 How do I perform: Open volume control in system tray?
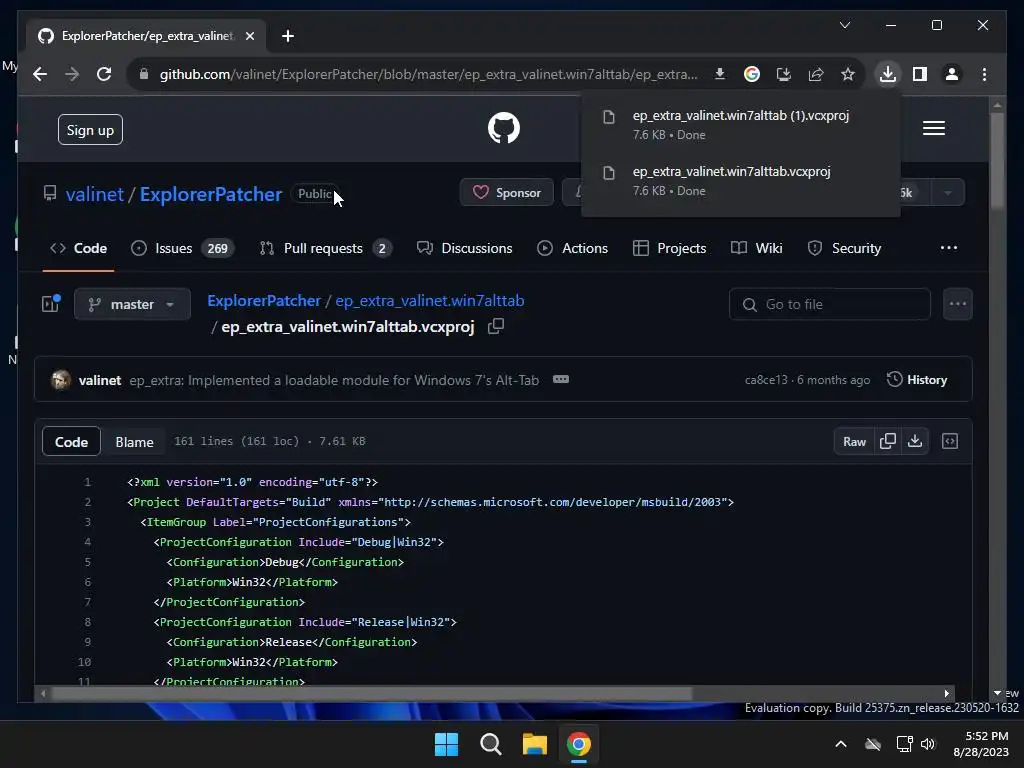(927, 744)
